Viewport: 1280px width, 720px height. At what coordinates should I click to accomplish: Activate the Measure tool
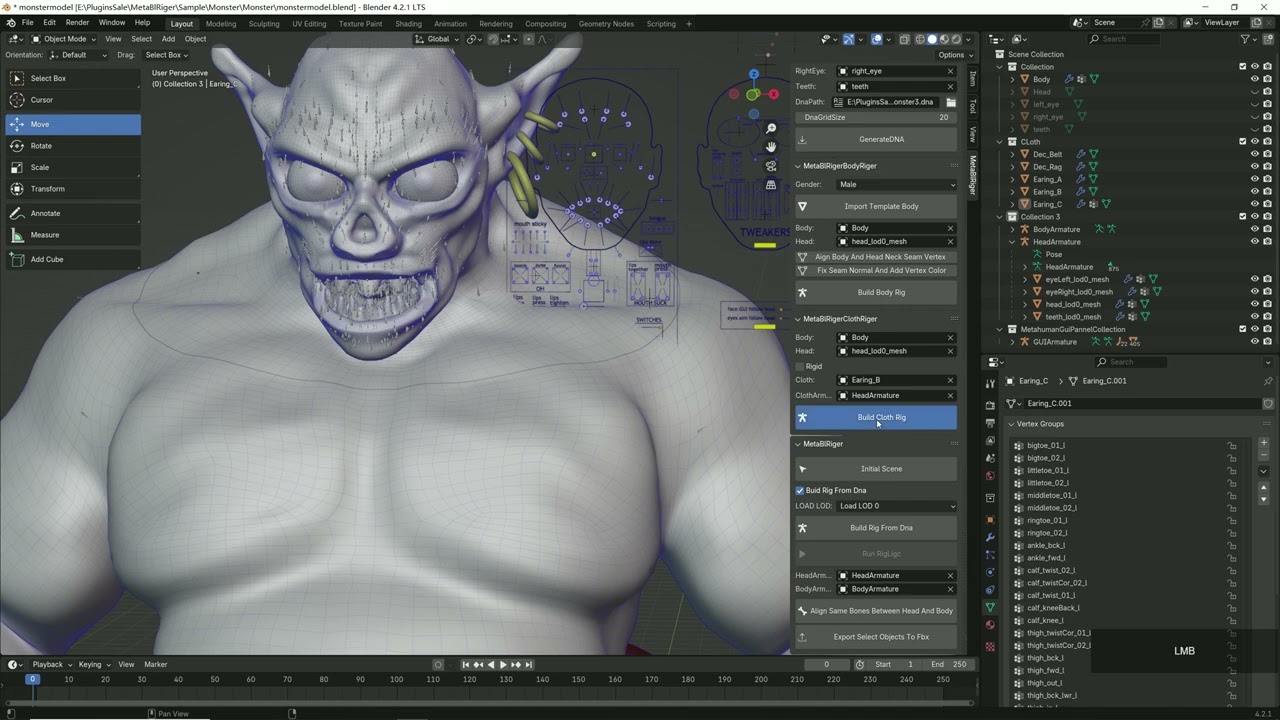pyautogui.click(x=72, y=235)
